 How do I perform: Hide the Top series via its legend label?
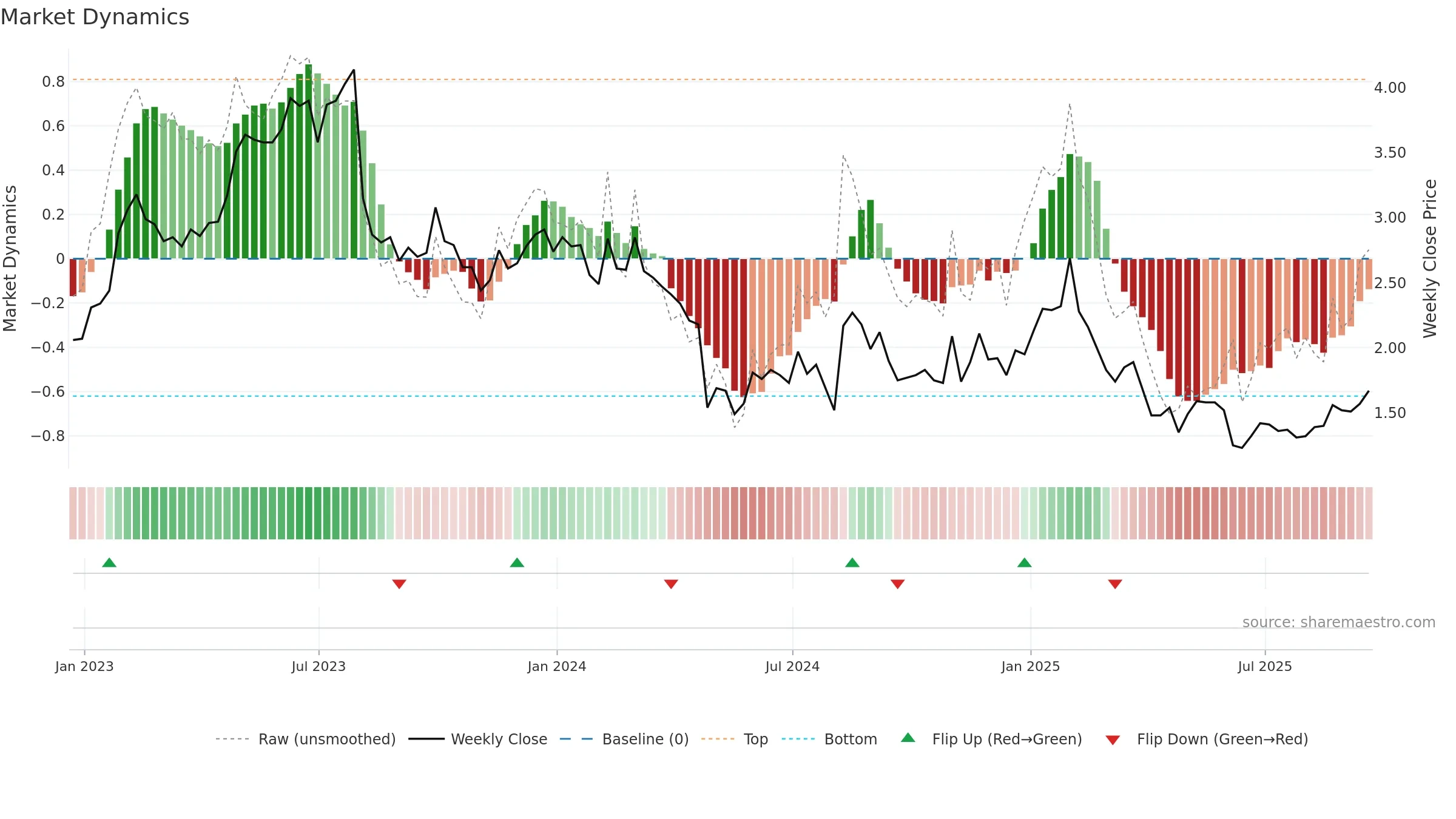coord(756,740)
